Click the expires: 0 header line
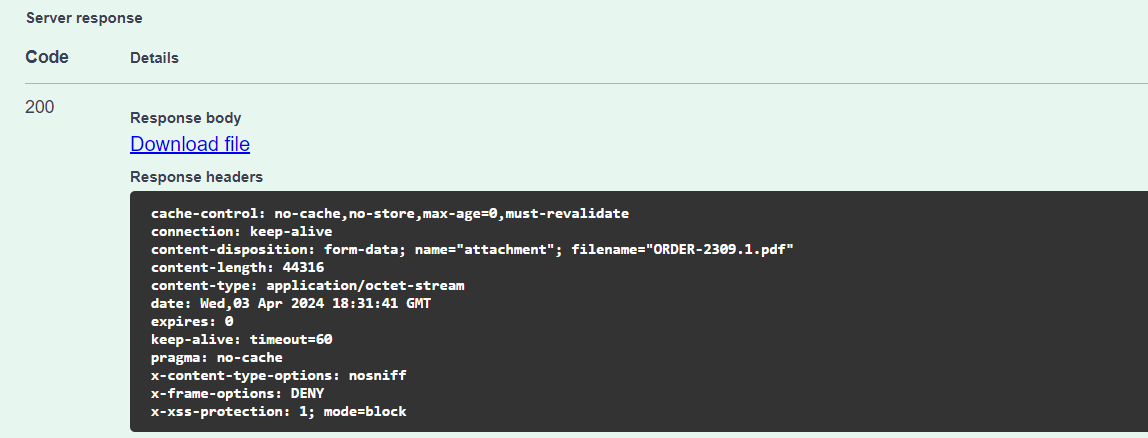The height and width of the screenshot is (438, 1148). pyautogui.click(x=192, y=322)
